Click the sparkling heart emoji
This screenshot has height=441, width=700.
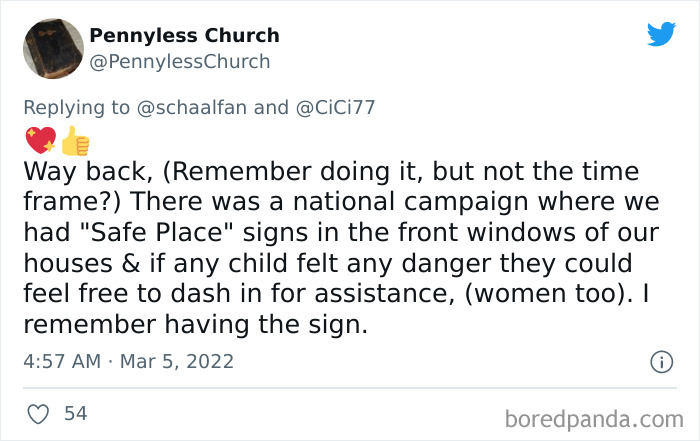39,141
